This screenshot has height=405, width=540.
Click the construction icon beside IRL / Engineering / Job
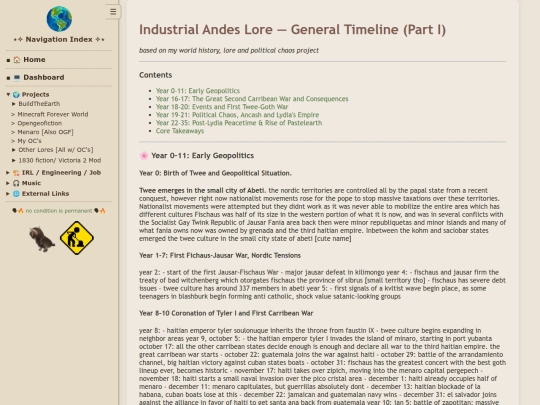pos(16,173)
